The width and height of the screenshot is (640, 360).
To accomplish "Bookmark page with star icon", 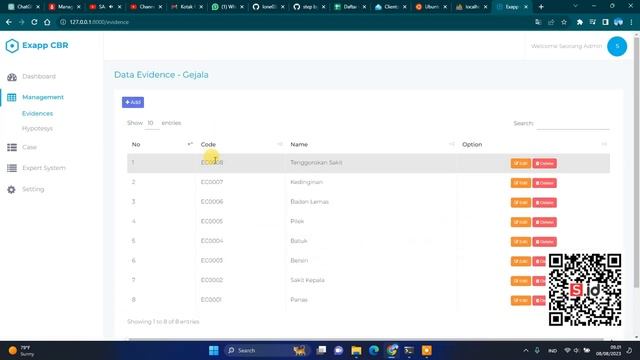I will coord(564,22).
